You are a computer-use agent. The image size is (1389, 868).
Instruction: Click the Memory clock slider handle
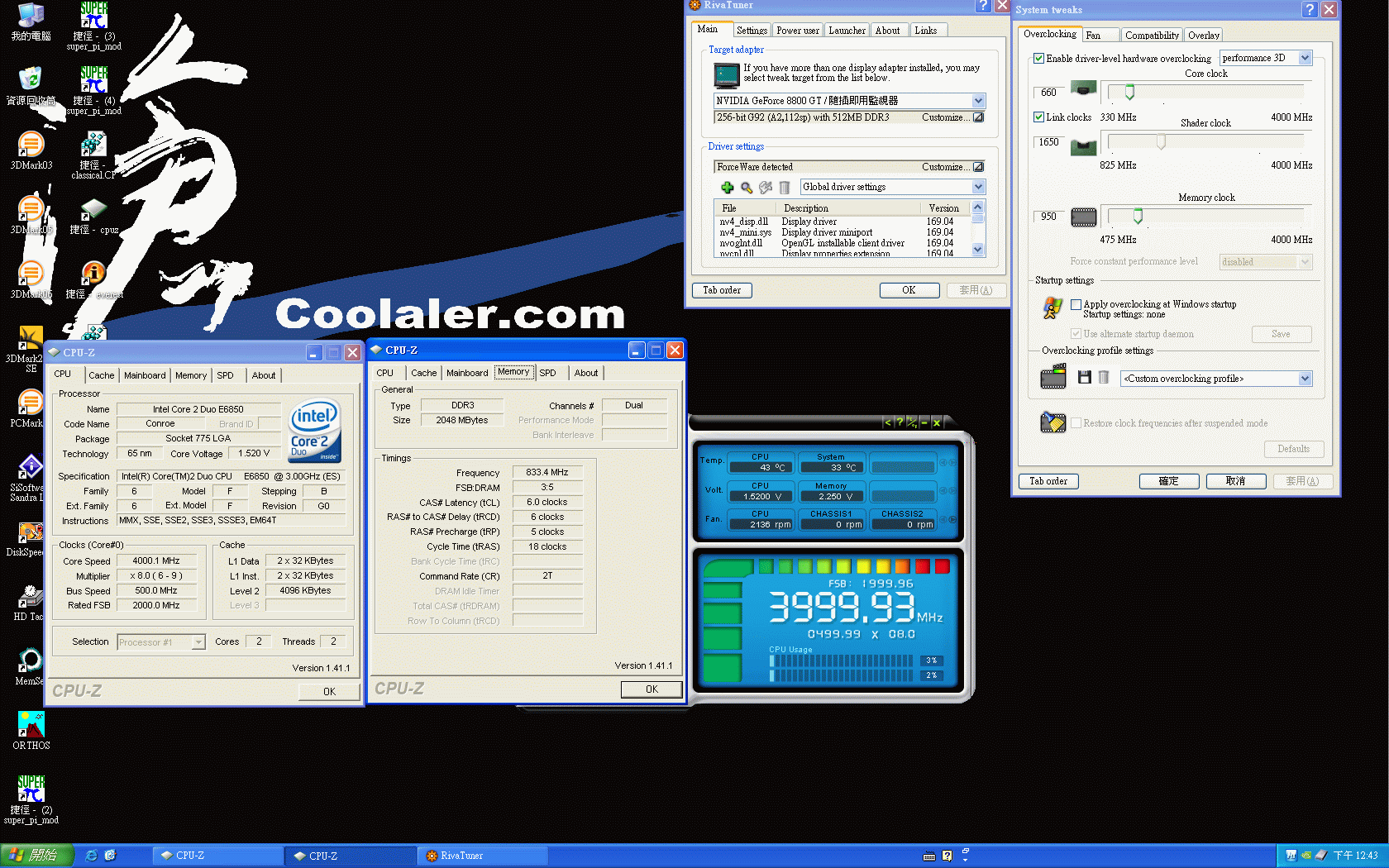[1138, 216]
